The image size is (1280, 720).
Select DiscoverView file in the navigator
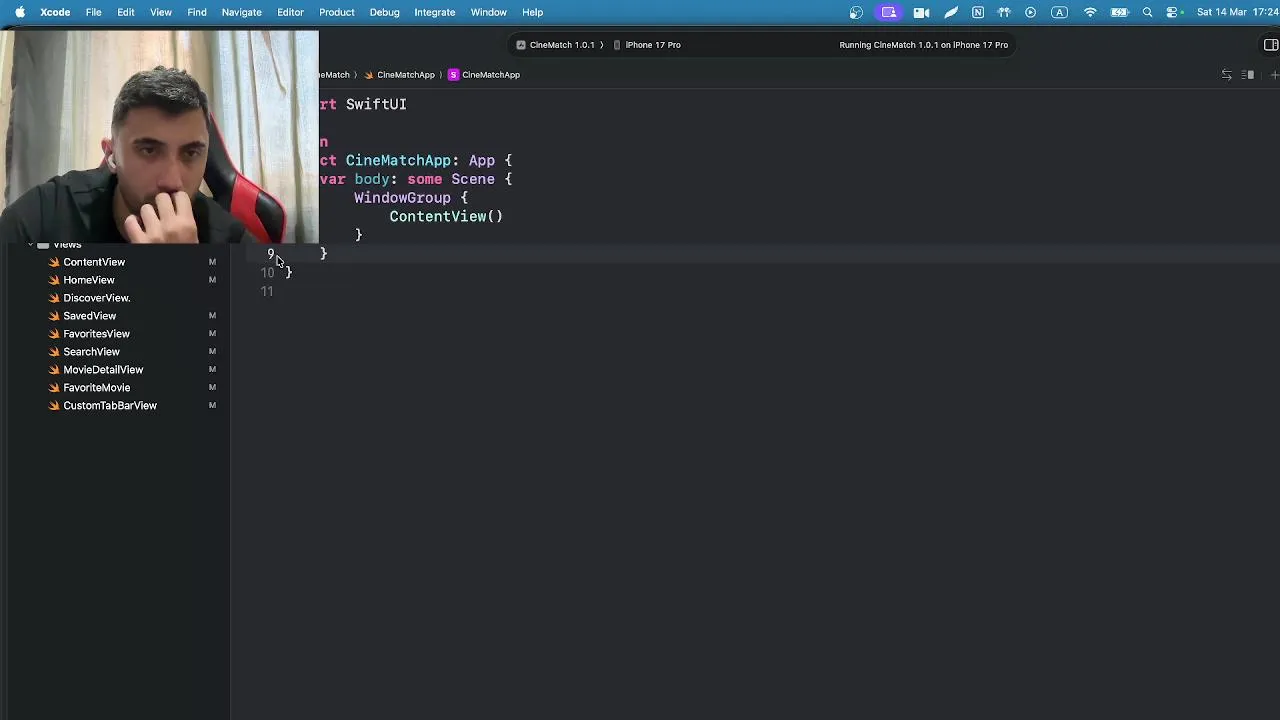(97, 298)
